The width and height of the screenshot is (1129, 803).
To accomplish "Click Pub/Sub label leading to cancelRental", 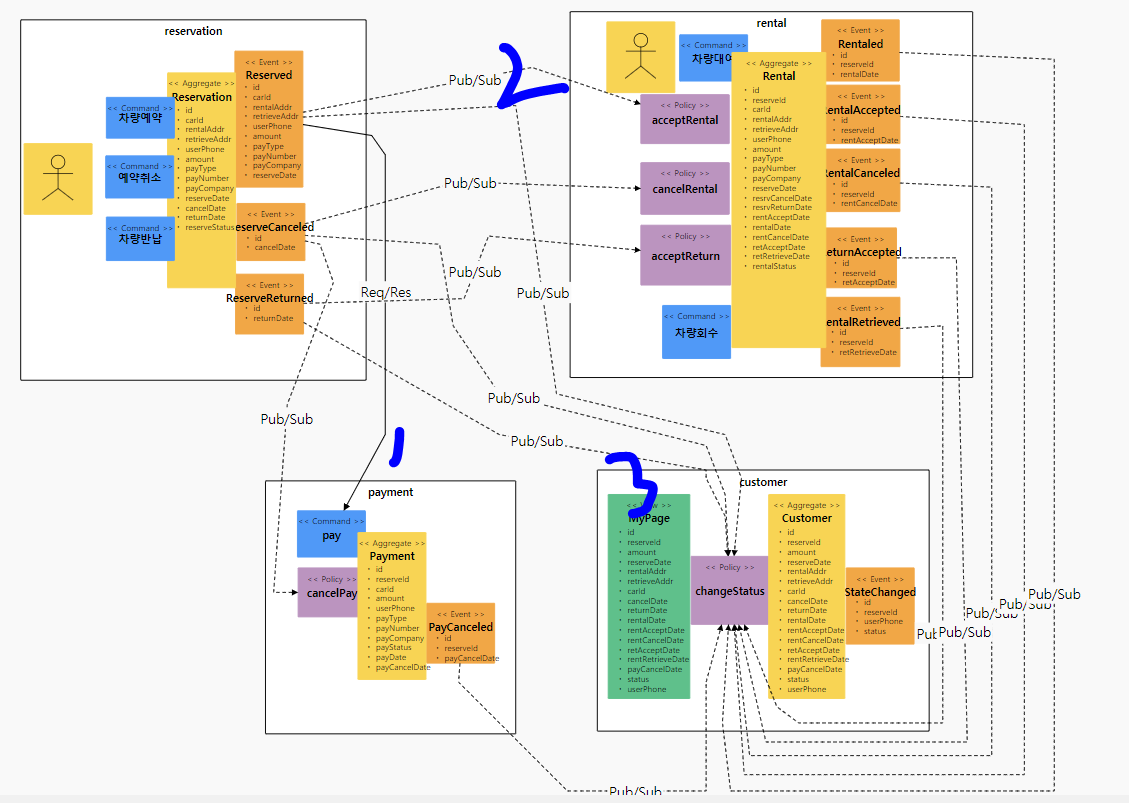I will (470, 183).
